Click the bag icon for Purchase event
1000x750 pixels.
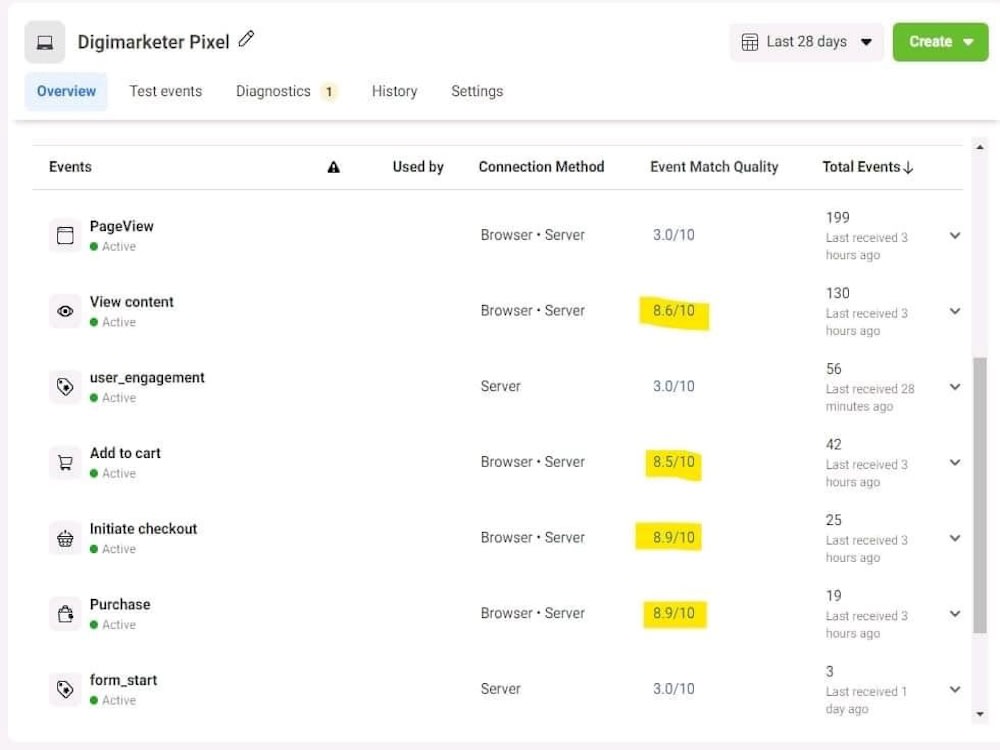(65, 613)
